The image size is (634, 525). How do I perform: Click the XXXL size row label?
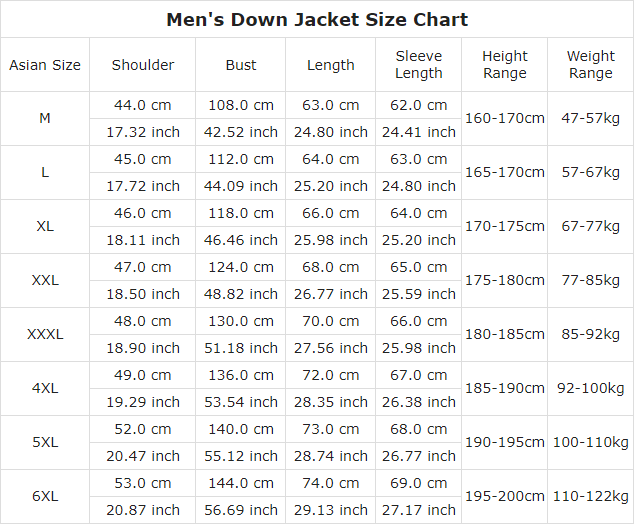(x=45, y=334)
